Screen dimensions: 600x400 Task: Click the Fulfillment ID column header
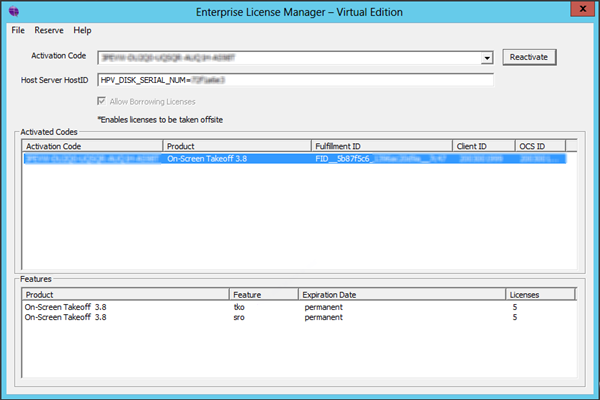pyautogui.click(x=382, y=146)
